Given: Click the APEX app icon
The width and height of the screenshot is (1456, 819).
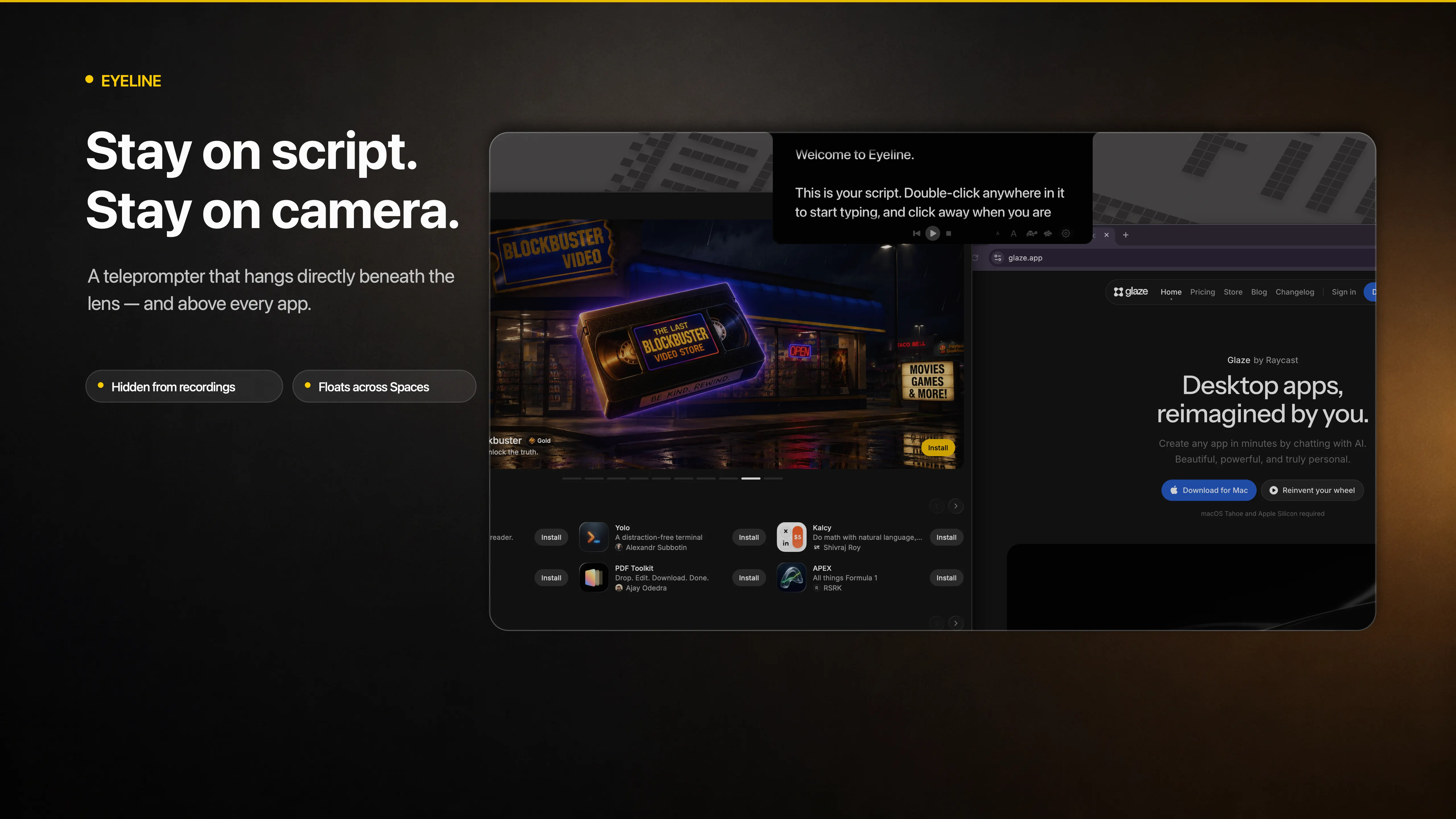Looking at the screenshot, I should (791, 578).
